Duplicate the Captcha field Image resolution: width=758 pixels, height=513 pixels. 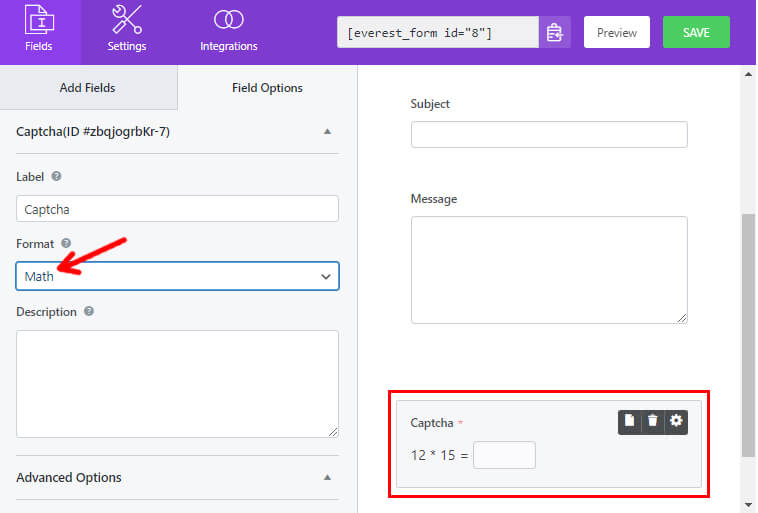[x=629, y=421]
